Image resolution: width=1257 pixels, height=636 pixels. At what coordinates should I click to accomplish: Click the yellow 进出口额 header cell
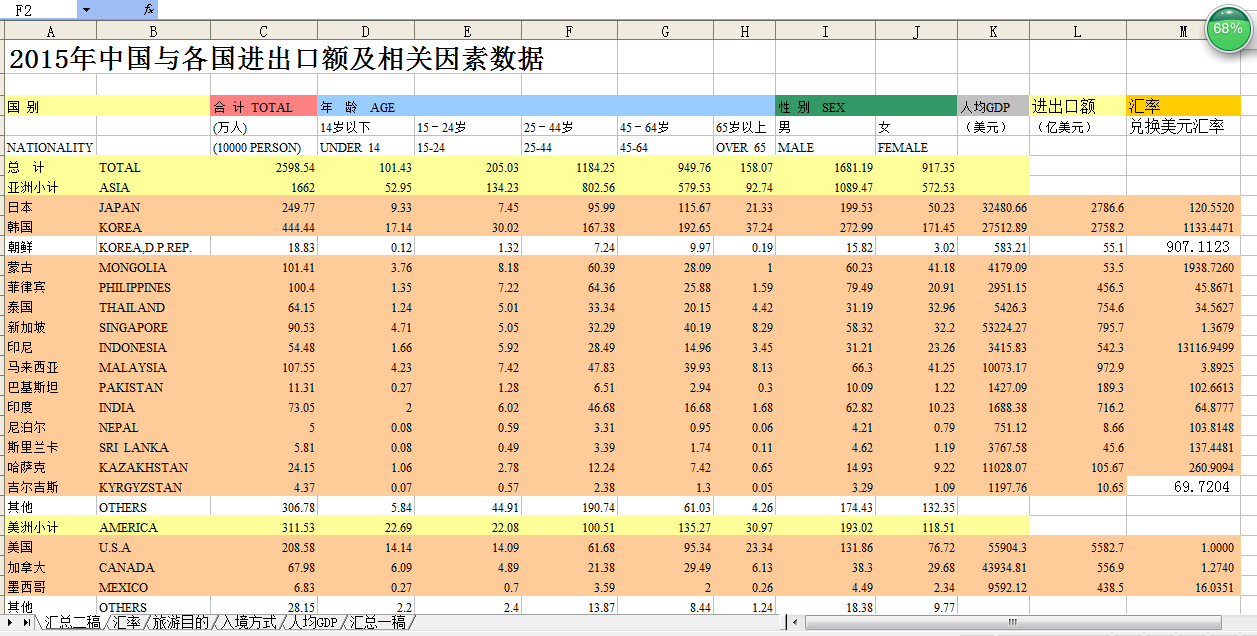[1078, 106]
